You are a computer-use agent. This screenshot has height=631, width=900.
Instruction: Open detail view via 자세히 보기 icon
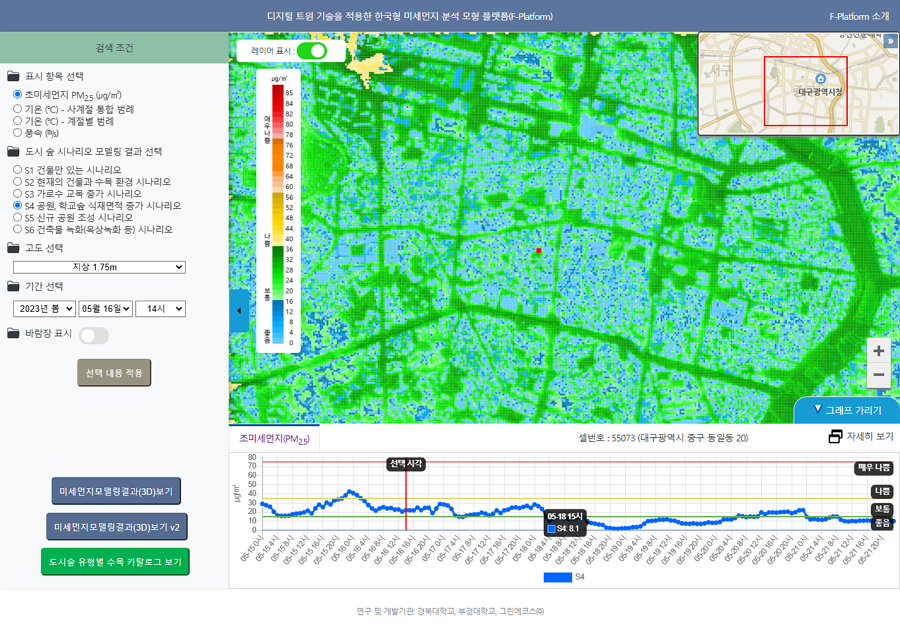pos(835,437)
